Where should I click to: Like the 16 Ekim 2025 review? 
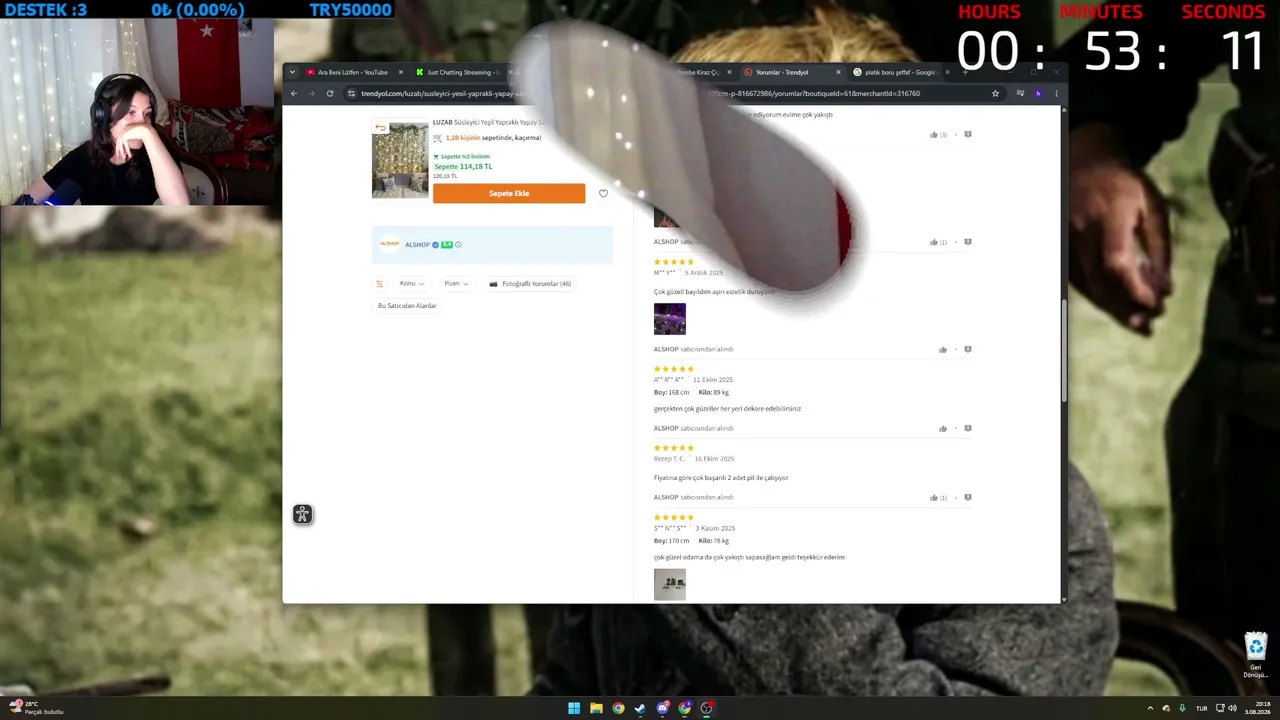pyautogui.click(x=938, y=497)
